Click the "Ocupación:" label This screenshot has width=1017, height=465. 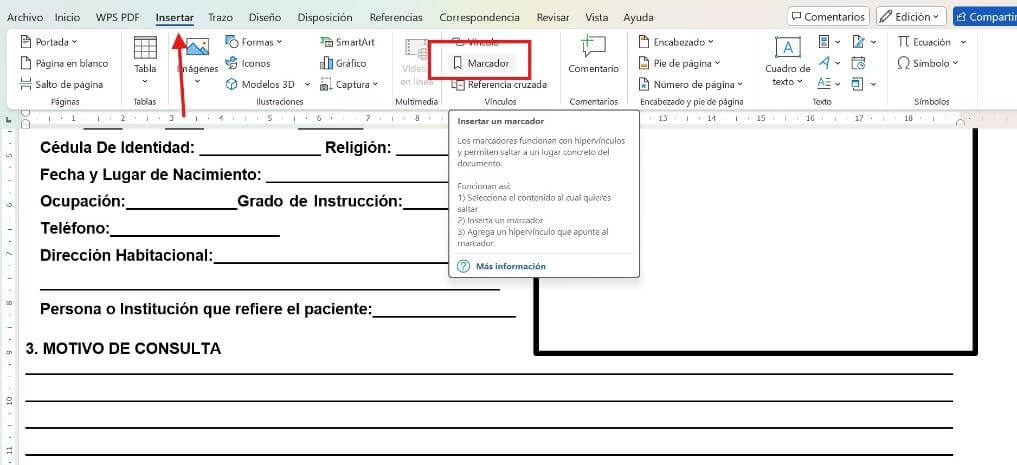pyautogui.click(x=83, y=202)
